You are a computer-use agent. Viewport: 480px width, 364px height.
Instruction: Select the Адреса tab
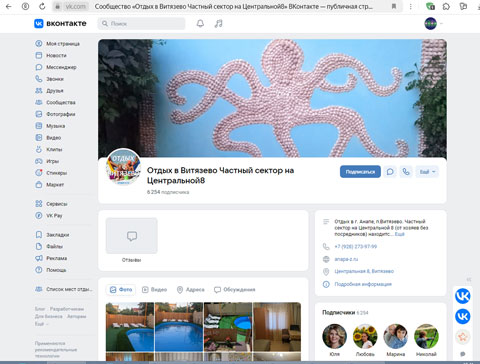tap(190, 290)
